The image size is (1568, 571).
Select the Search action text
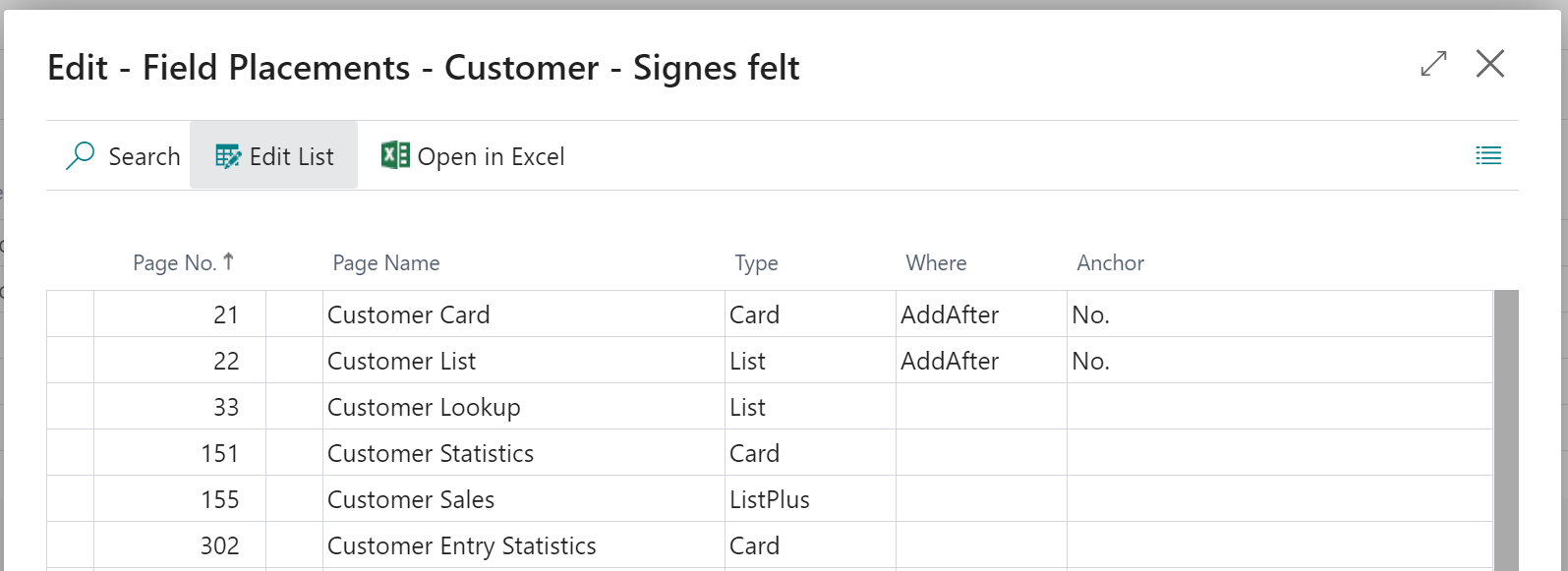145,157
